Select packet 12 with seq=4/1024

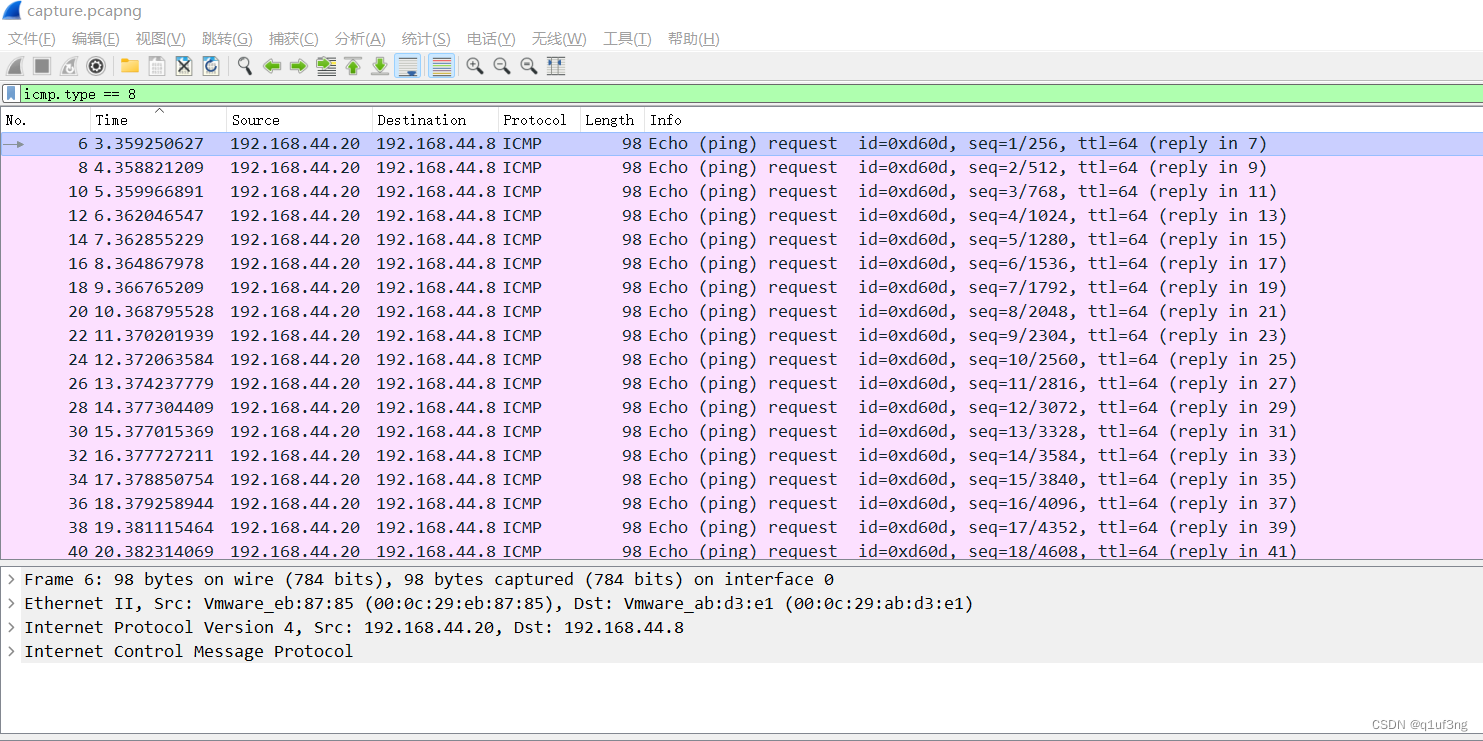pyautogui.click(x=741, y=216)
